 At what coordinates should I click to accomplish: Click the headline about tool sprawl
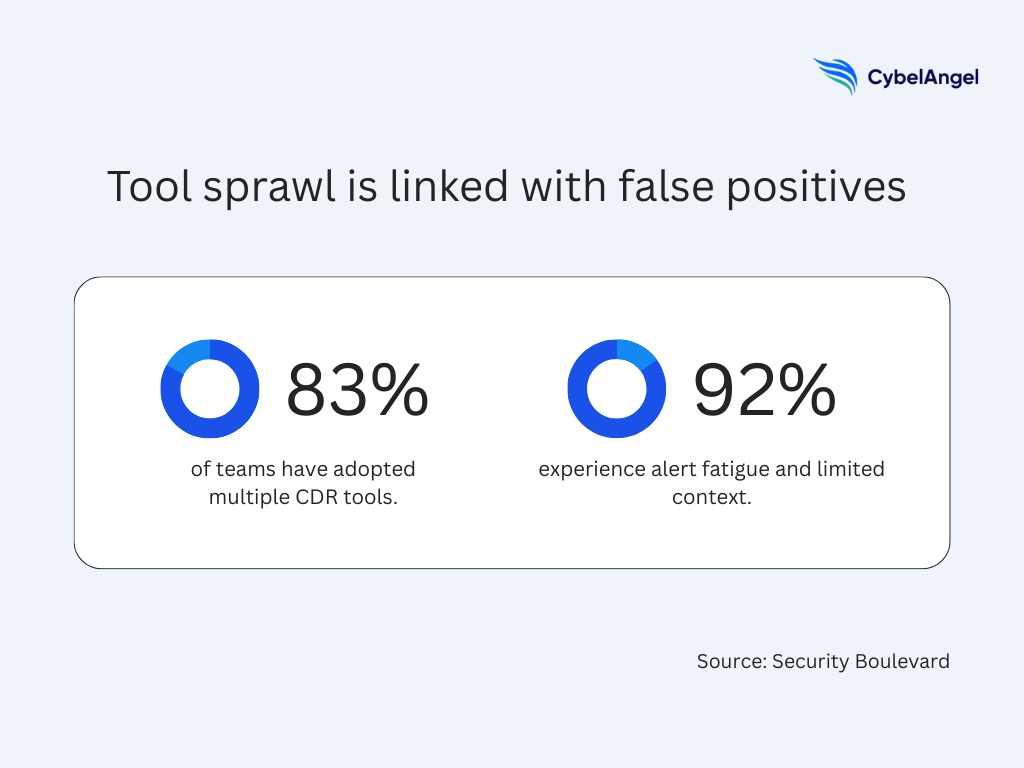pos(506,187)
